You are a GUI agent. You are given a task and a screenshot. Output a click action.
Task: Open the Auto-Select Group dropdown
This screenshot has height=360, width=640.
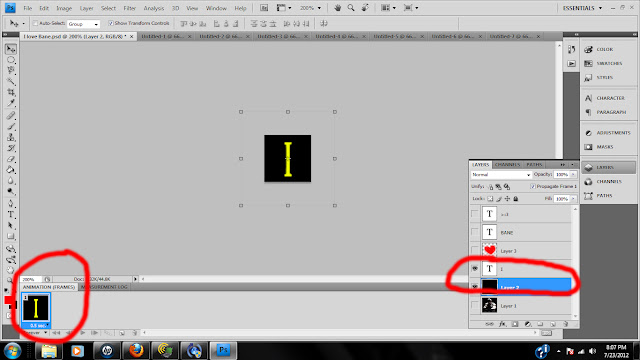click(x=84, y=24)
